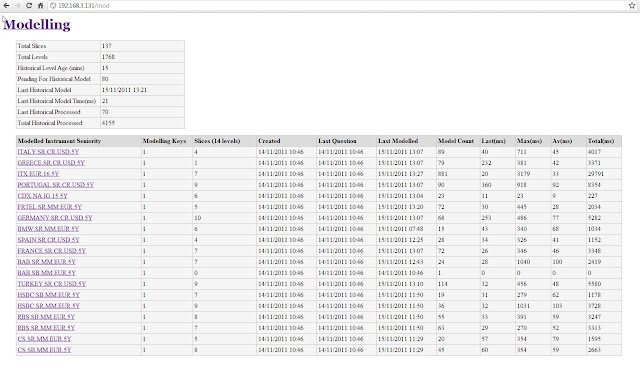Open the browser home page icon
640x368 pixels.
(x=40, y=6)
